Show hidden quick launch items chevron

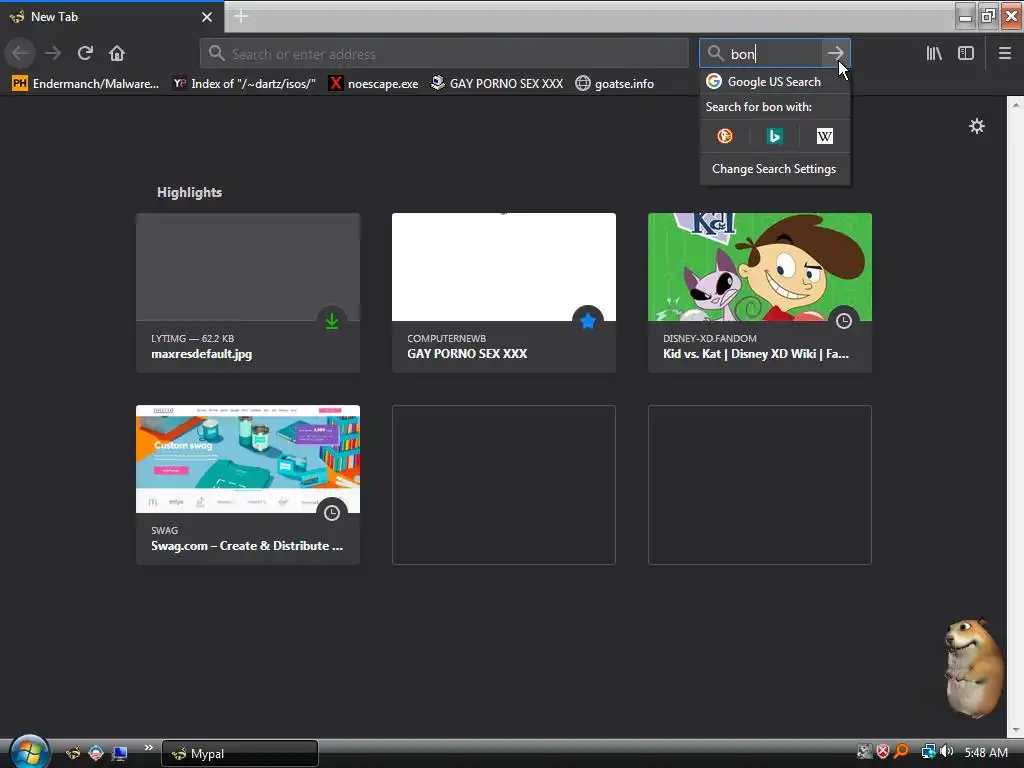[149, 748]
